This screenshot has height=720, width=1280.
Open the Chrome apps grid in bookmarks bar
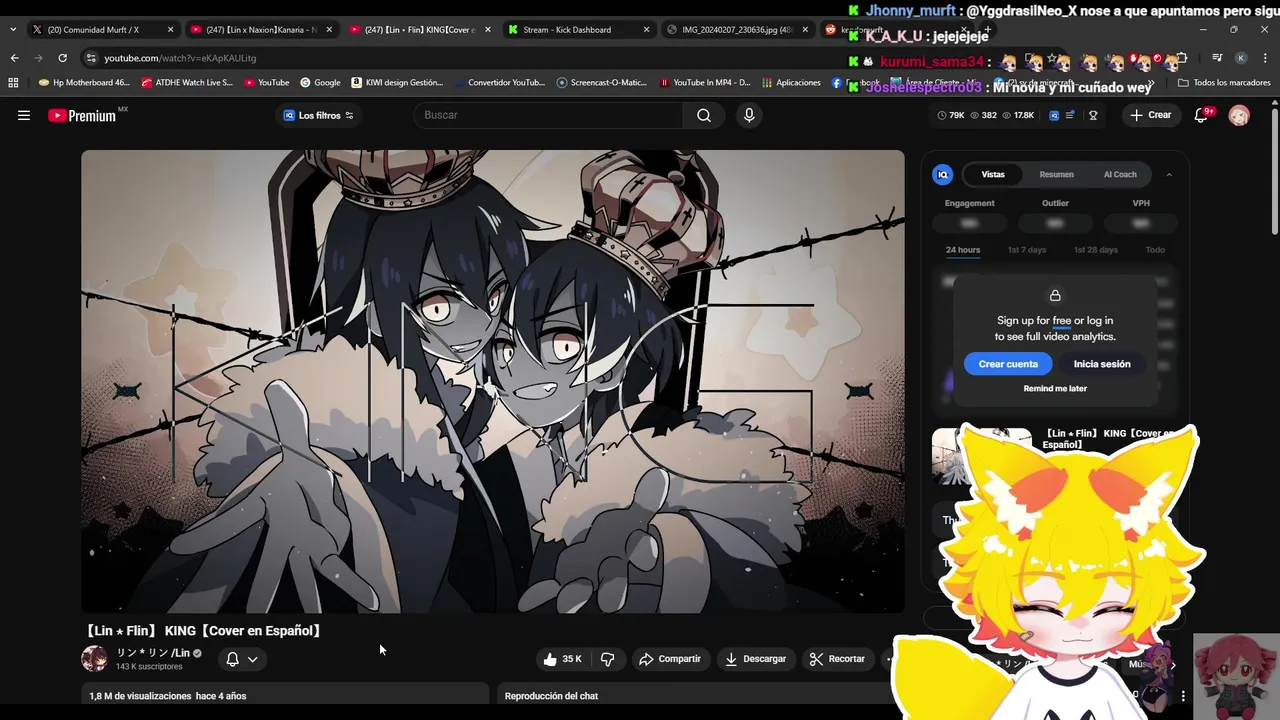[13, 82]
